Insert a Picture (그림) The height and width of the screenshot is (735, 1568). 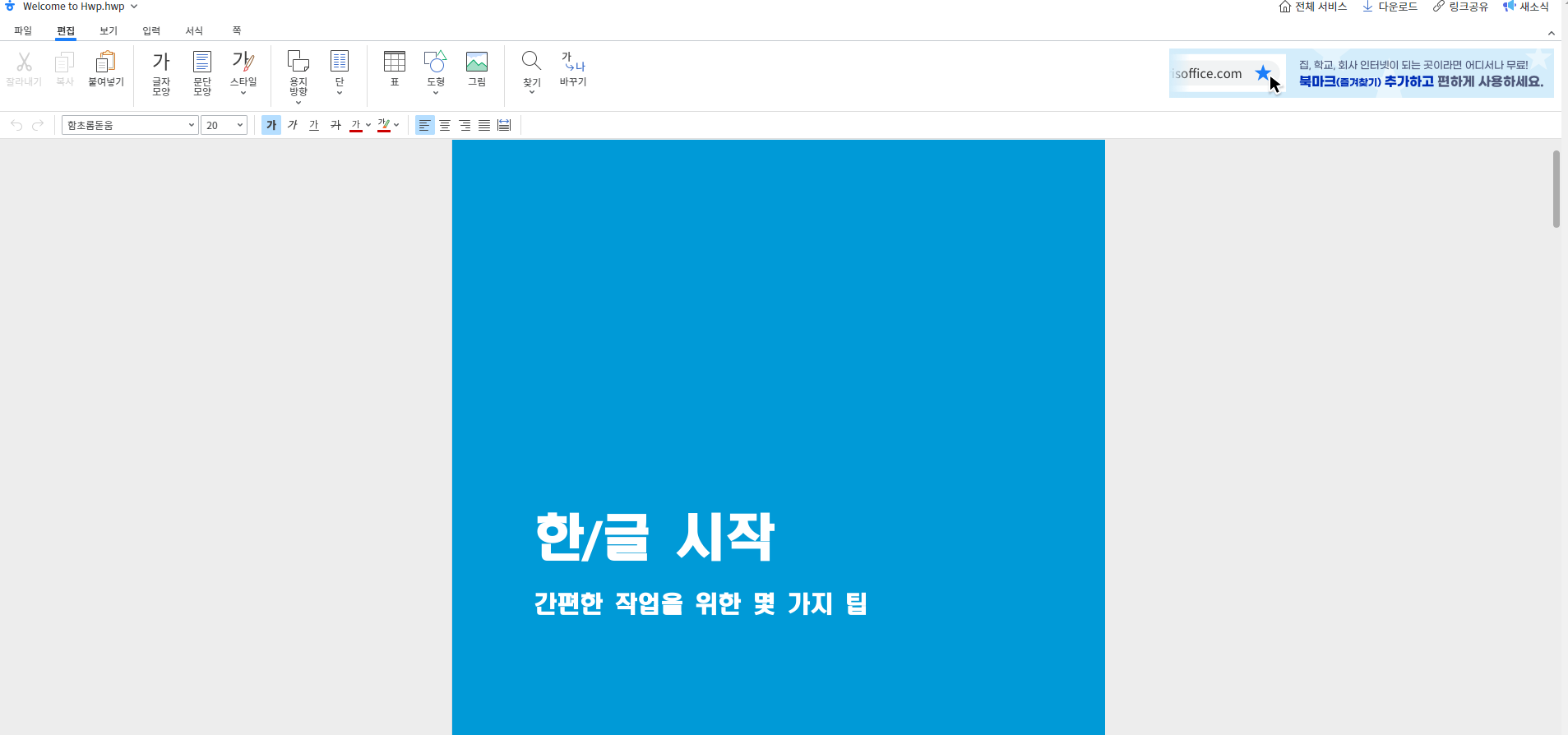[477, 68]
